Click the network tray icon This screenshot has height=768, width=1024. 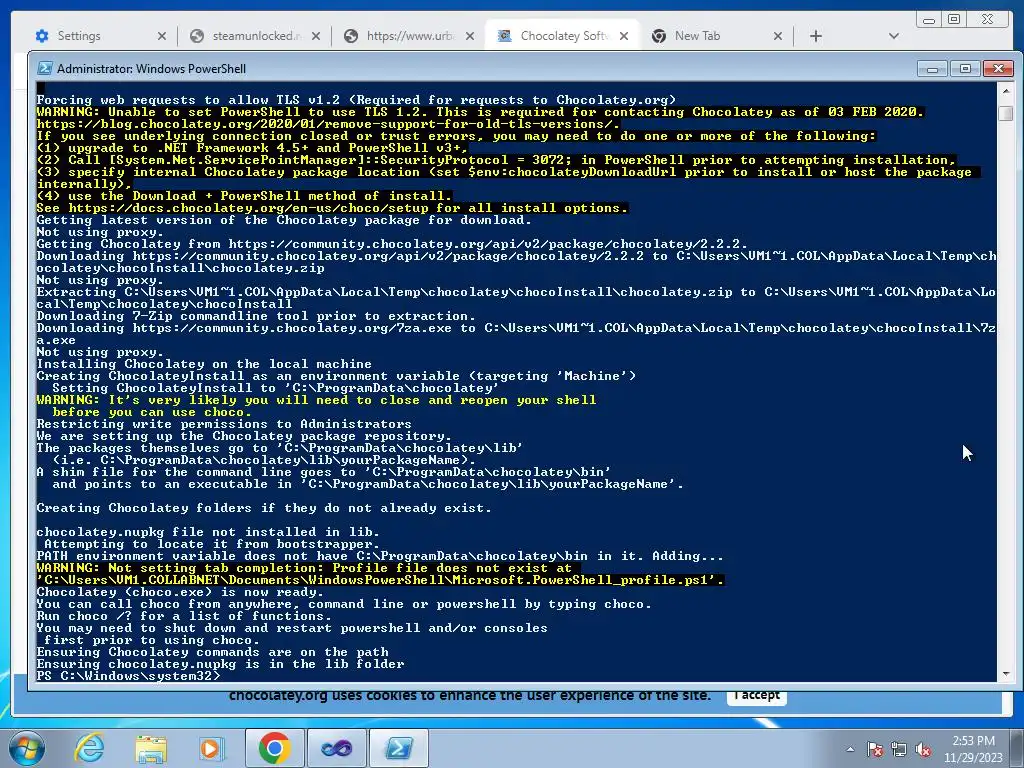[899, 750]
